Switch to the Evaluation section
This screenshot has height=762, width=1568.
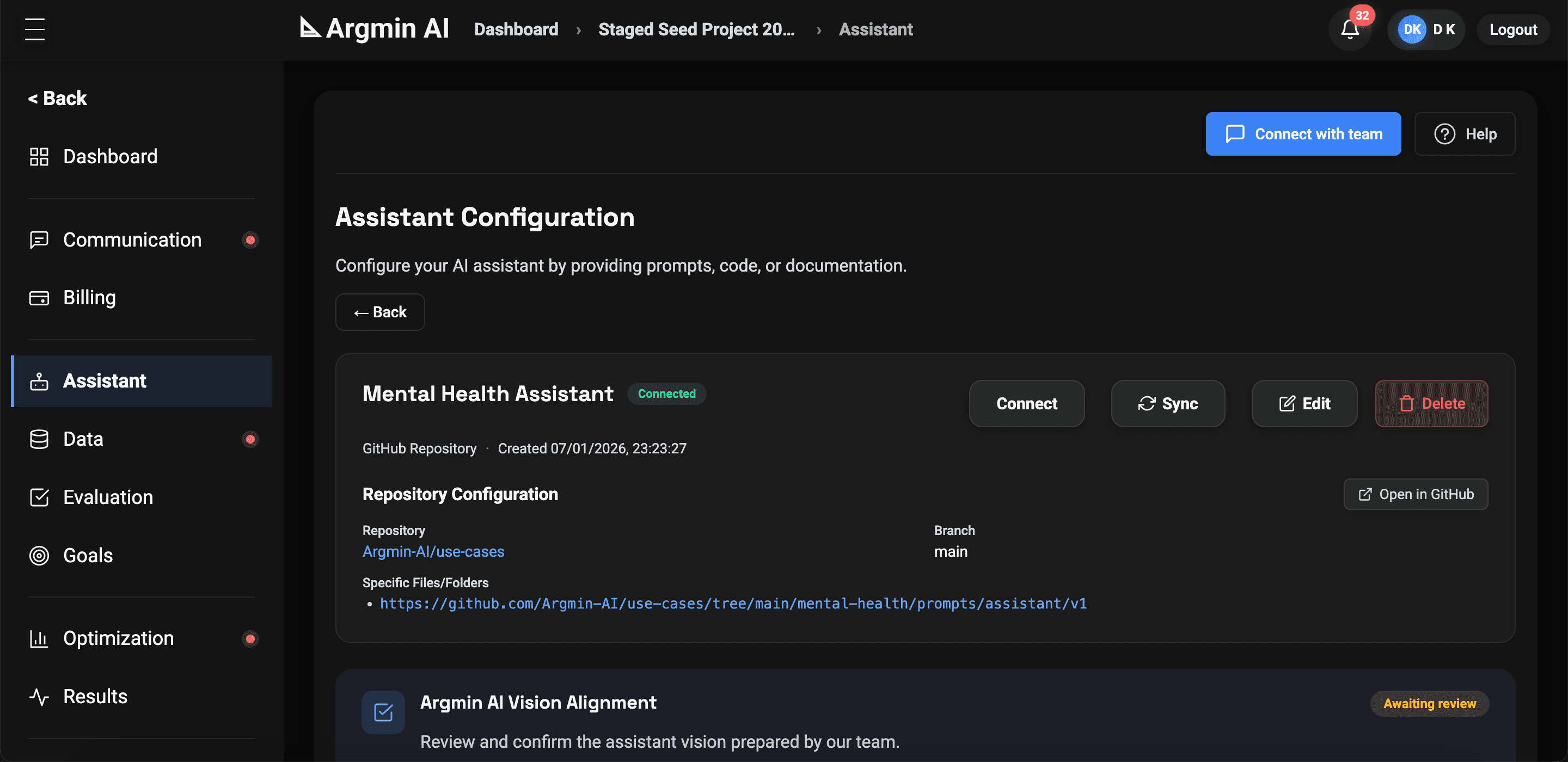pyautogui.click(x=108, y=496)
